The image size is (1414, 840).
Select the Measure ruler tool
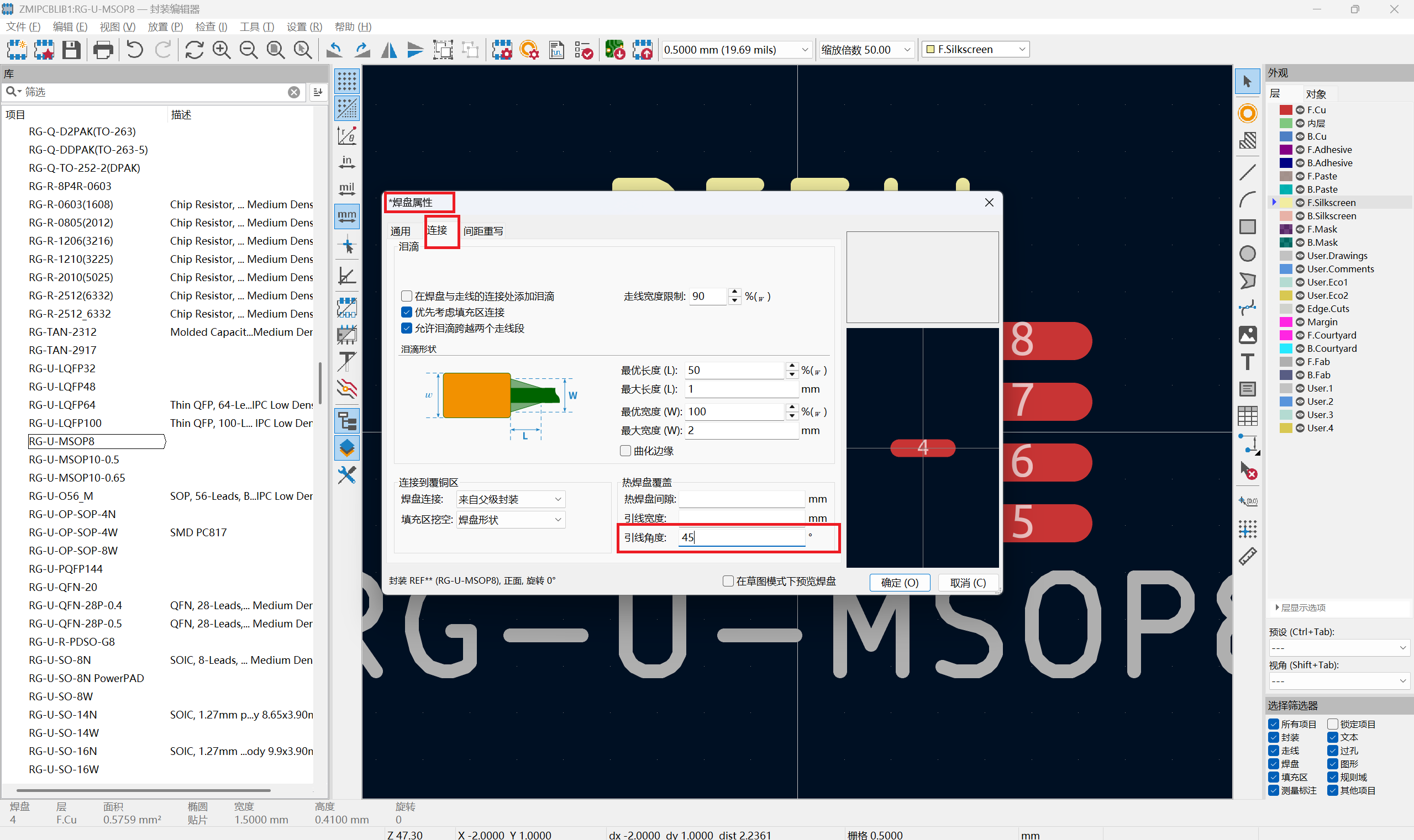tap(1247, 557)
